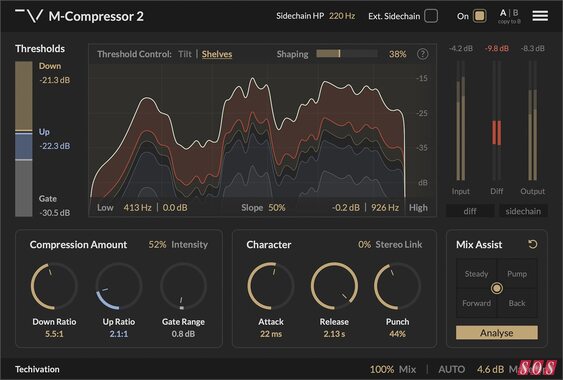Open the threshold control help question mark
Viewport: 563px width, 380px height.
tap(423, 54)
